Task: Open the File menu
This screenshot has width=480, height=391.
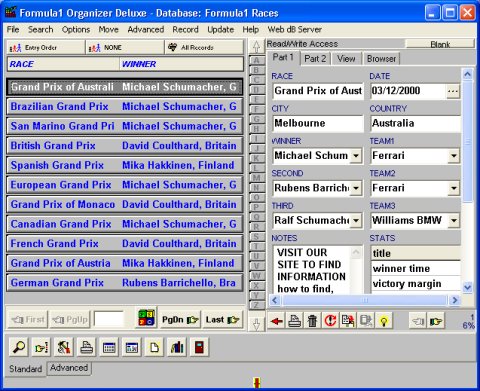Action: point(13,29)
